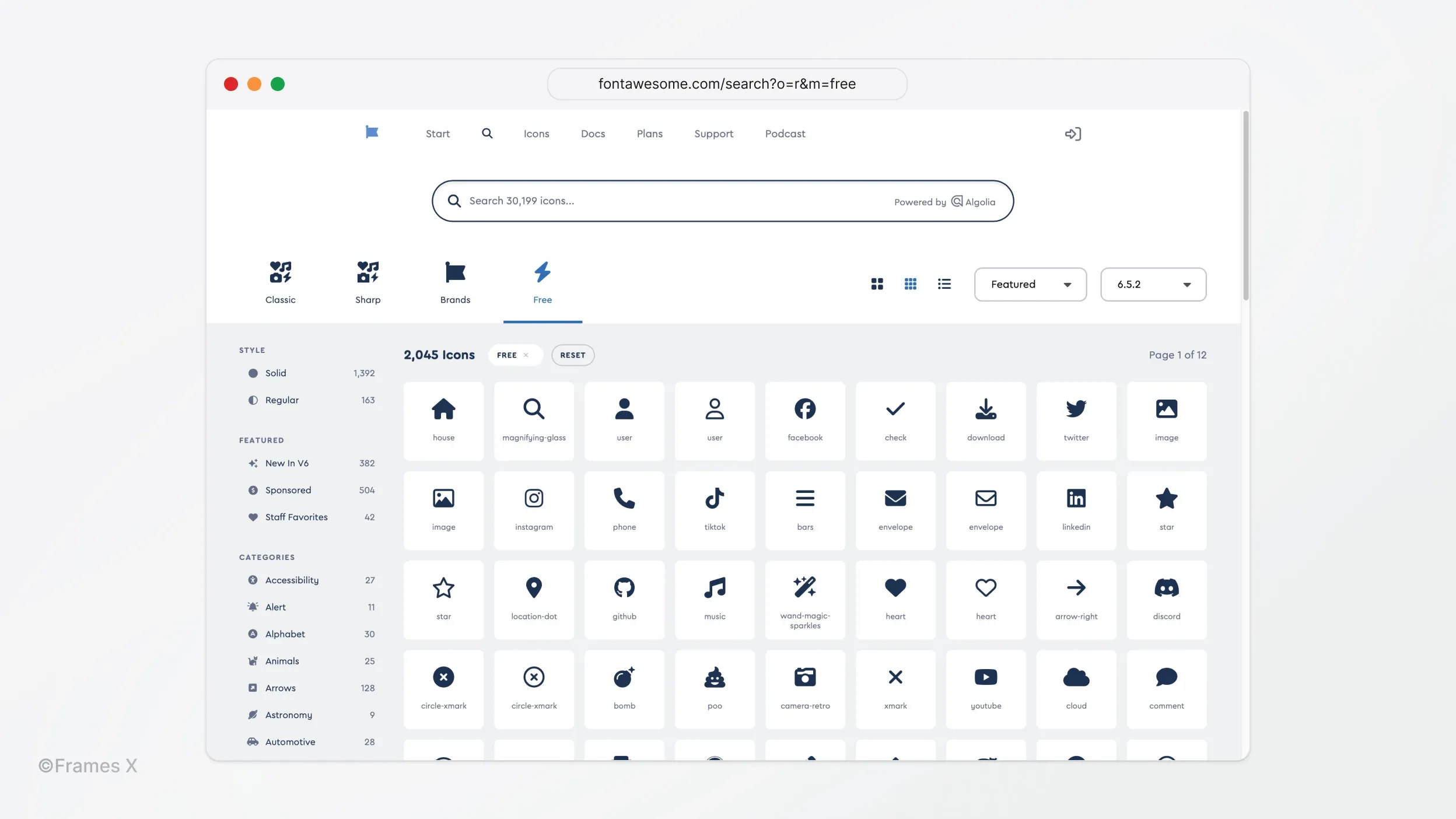Viewport: 1456px width, 819px height.
Task: Click the Font Awesome flag logo
Action: point(372,132)
